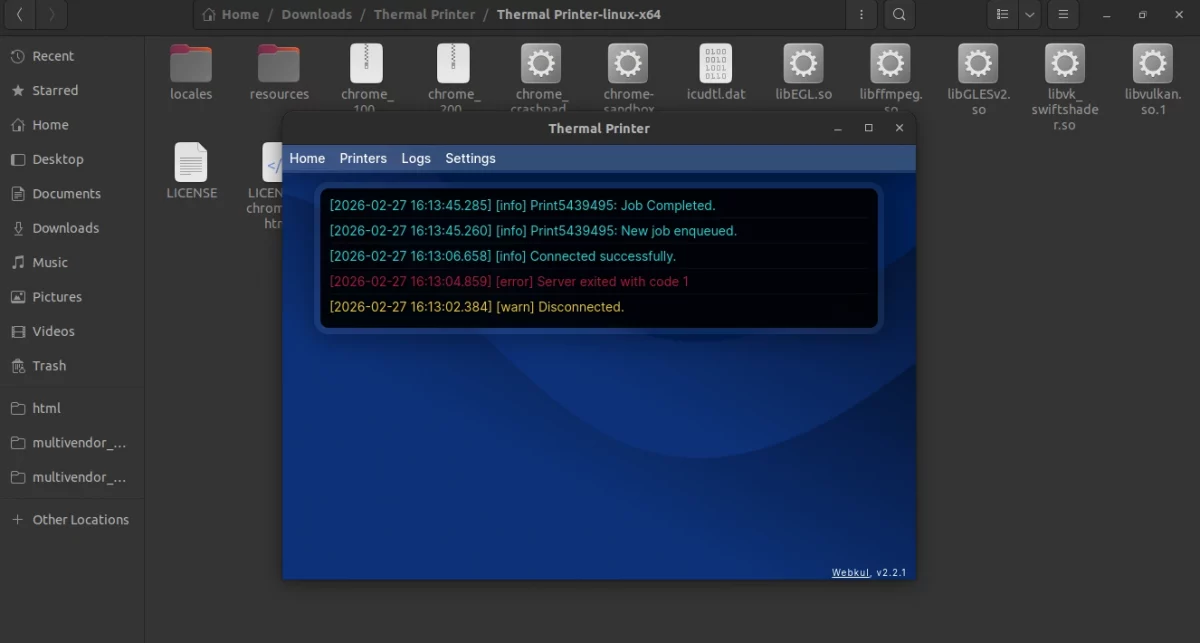Viewport: 1200px width, 643px height.
Task: Select the chrome-sandbox file
Action: (627, 62)
